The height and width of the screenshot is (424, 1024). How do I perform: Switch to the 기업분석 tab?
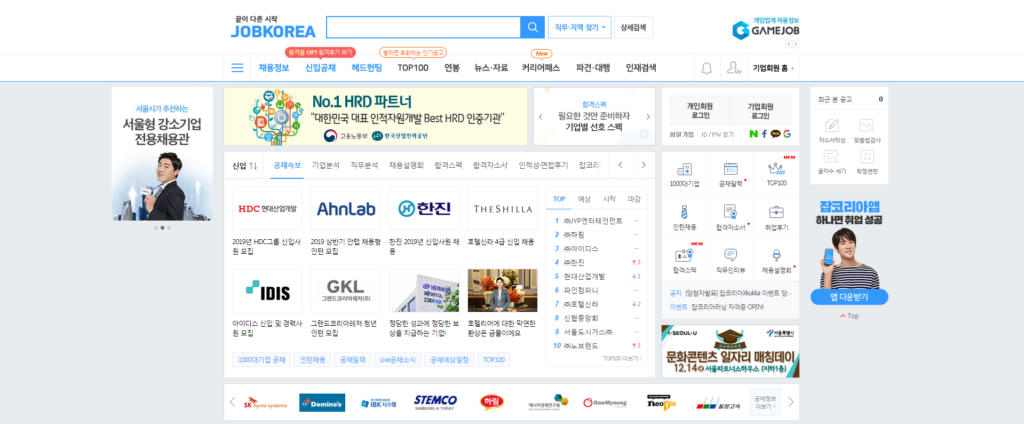326,165
